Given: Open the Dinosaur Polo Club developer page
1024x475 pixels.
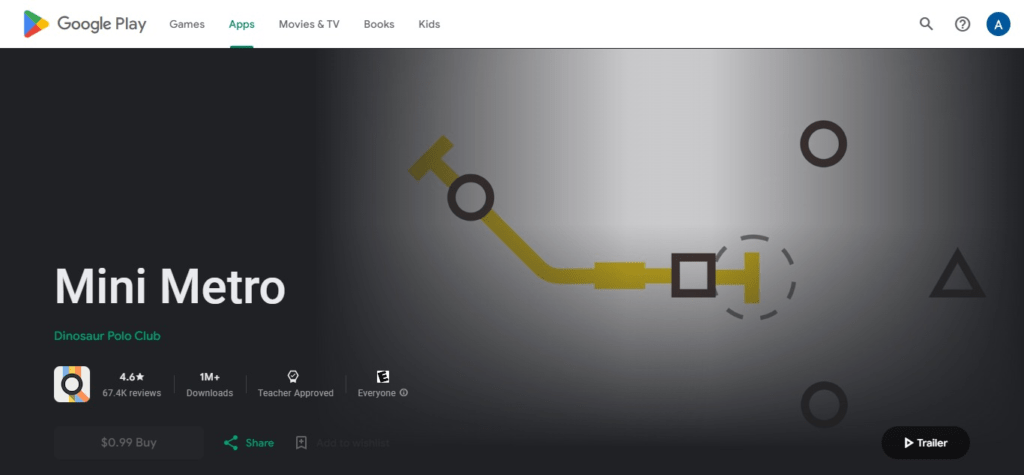Looking at the screenshot, I should click(107, 336).
